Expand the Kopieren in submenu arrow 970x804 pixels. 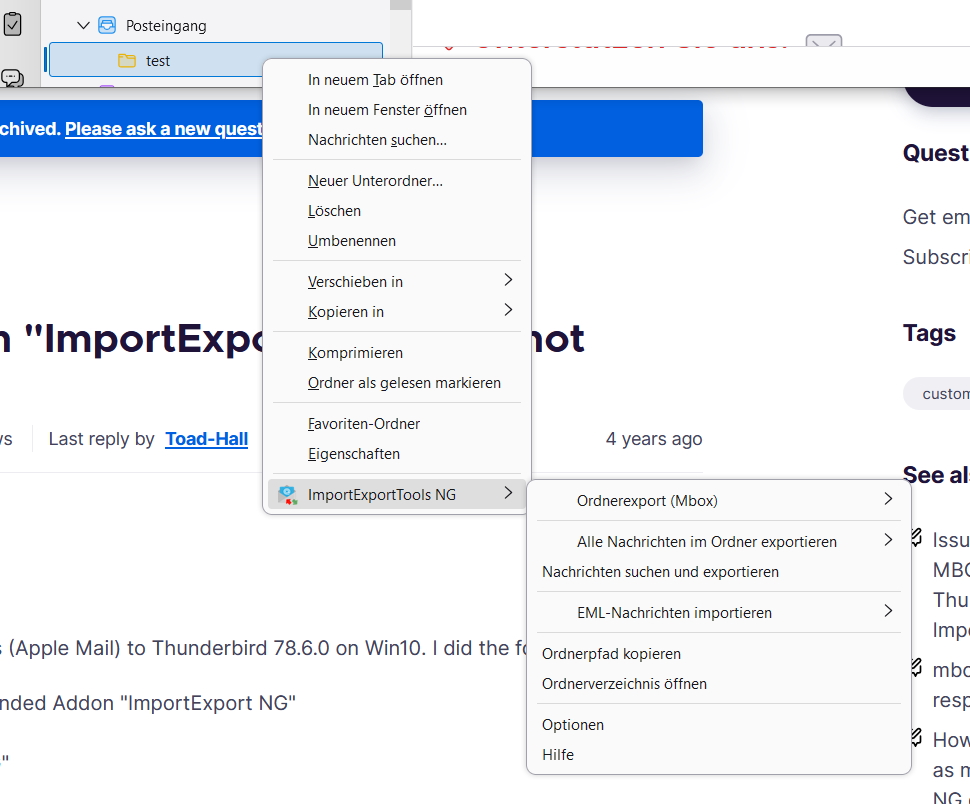click(x=508, y=310)
